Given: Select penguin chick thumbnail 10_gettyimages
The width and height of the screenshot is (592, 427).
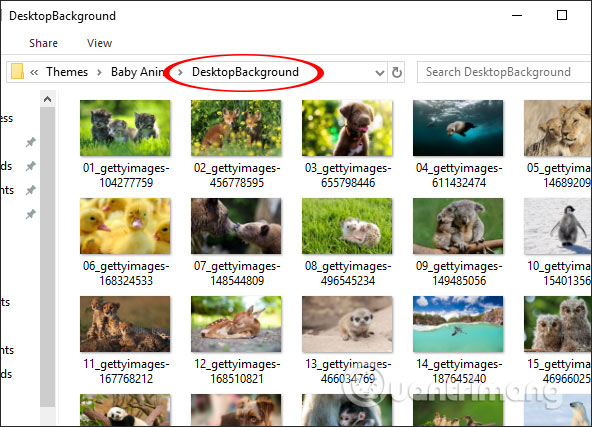Looking at the screenshot, I should 558,226.
